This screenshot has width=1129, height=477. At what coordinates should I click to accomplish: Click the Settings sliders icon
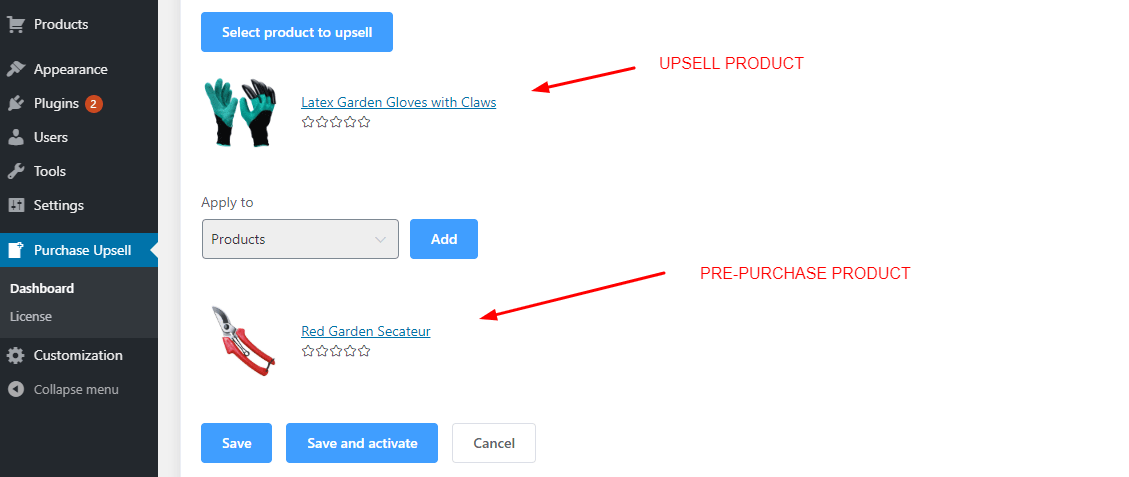point(16,205)
